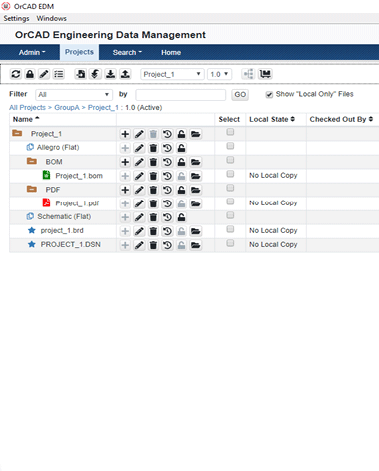This screenshot has height=471, width=379.
Task: Tick the Select checkbox in the project_1.brd row
Action: click(230, 229)
